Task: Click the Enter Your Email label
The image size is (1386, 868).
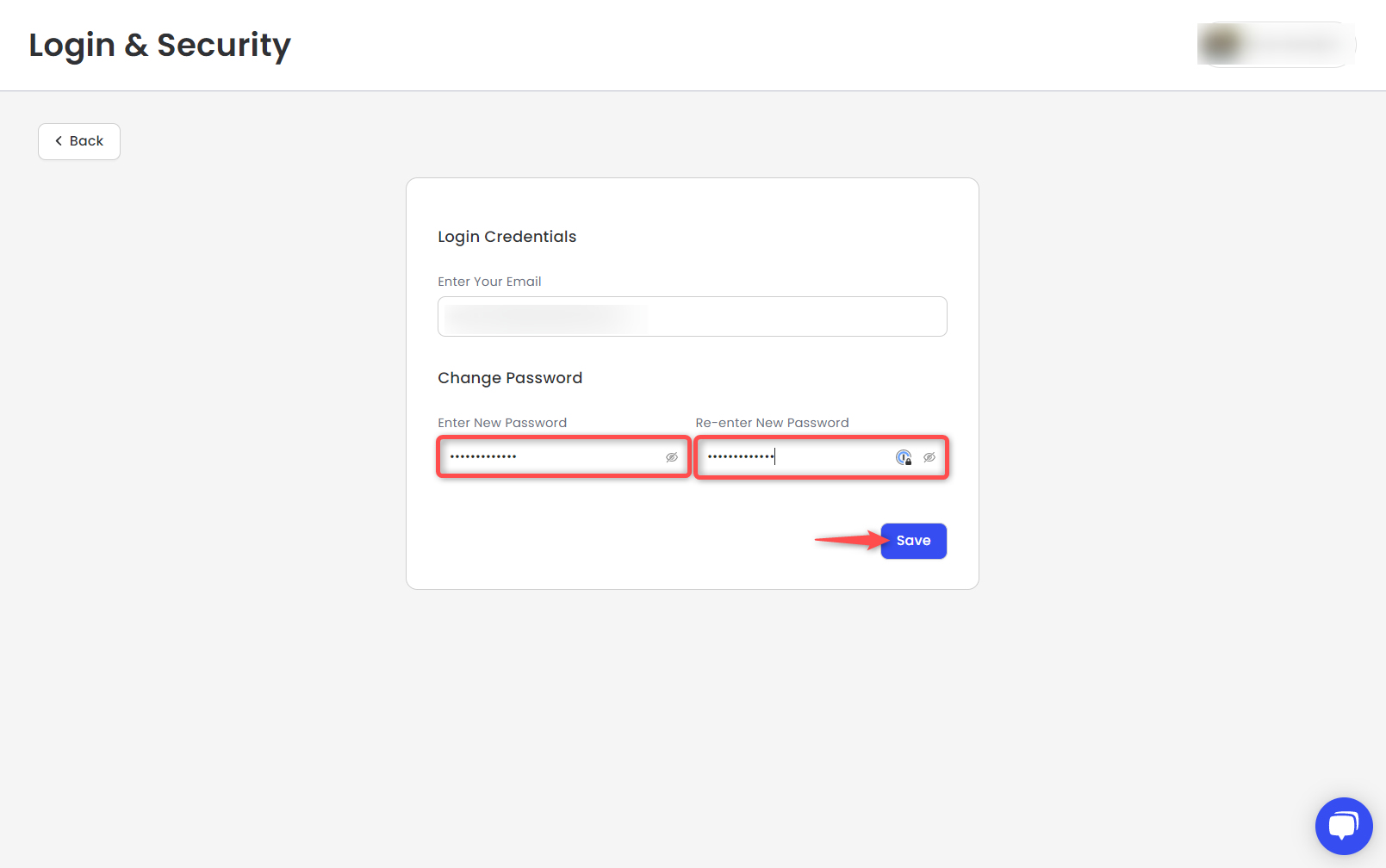Action: click(x=489, y=282)
